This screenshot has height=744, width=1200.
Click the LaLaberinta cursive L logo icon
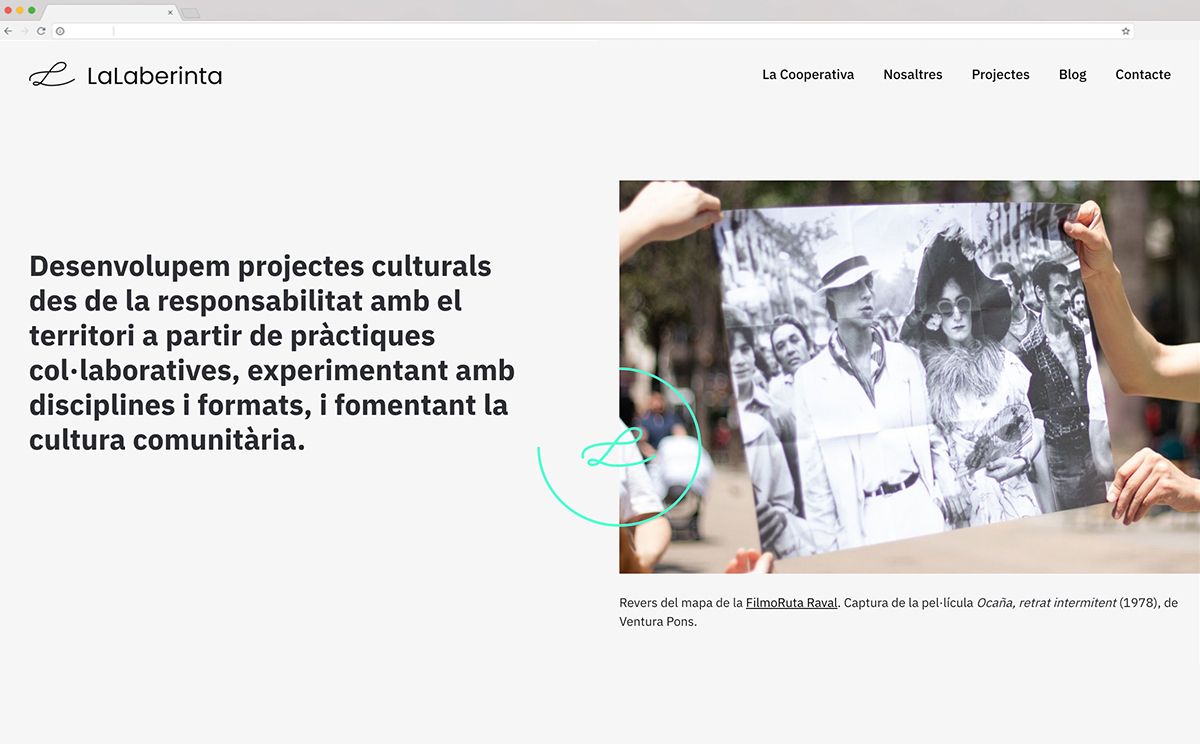point(51,75)
